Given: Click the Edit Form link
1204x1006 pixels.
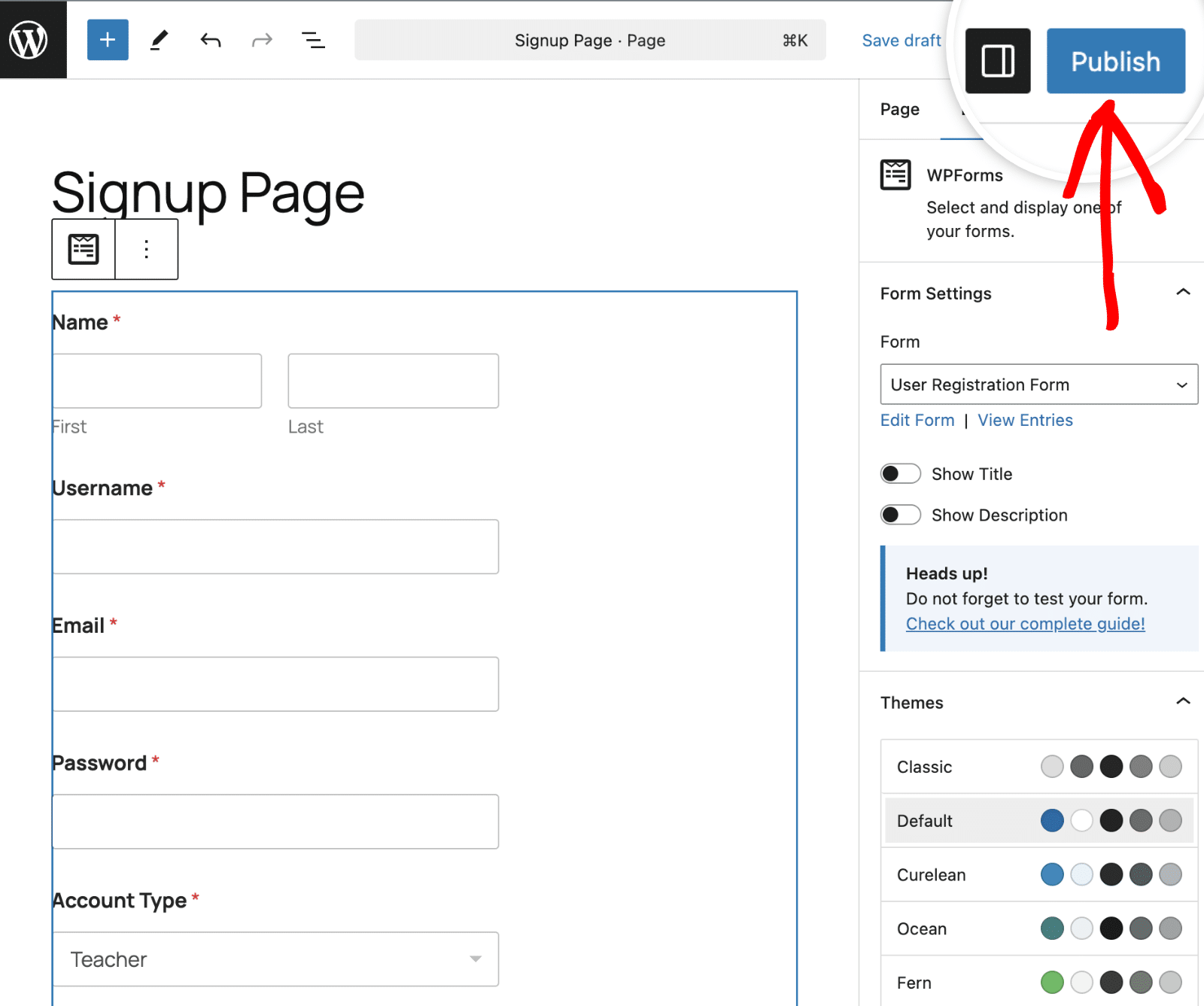Looking at the screenshot, I should tap(917, 420).
